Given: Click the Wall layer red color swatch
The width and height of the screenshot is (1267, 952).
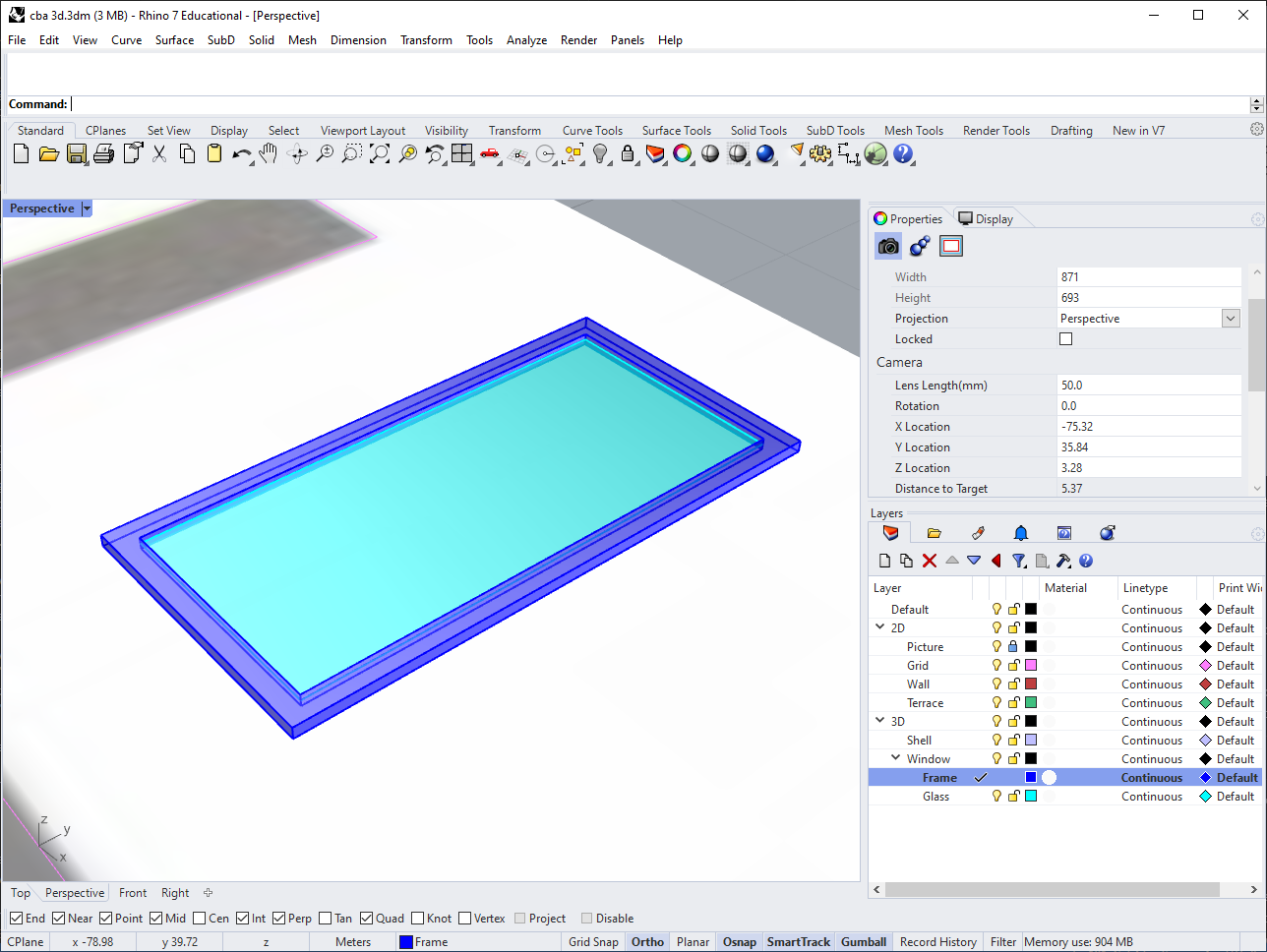Looking at the screenshot, I should pyautogui.click(x=1031, y=684).
